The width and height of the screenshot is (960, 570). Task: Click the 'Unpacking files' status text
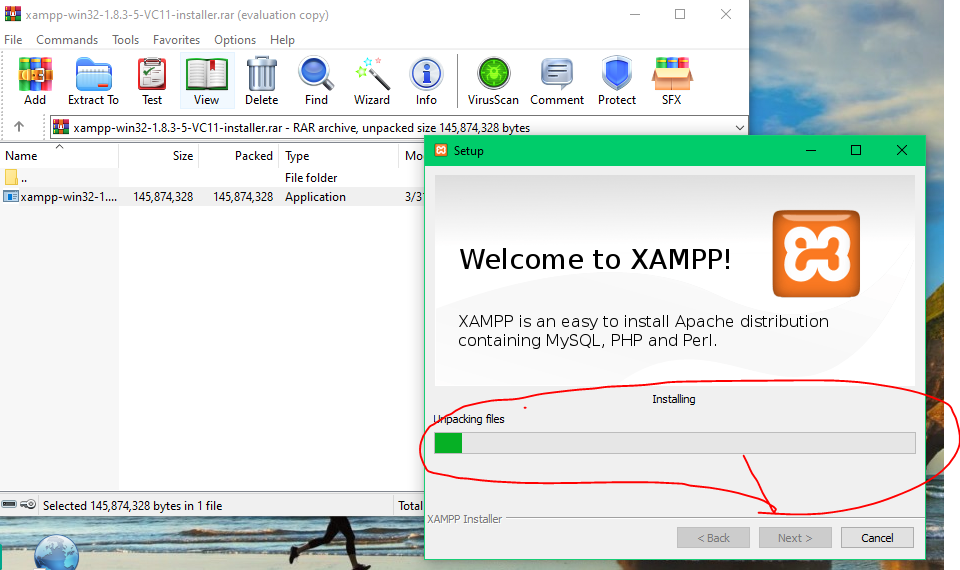(x=469, y=419)
